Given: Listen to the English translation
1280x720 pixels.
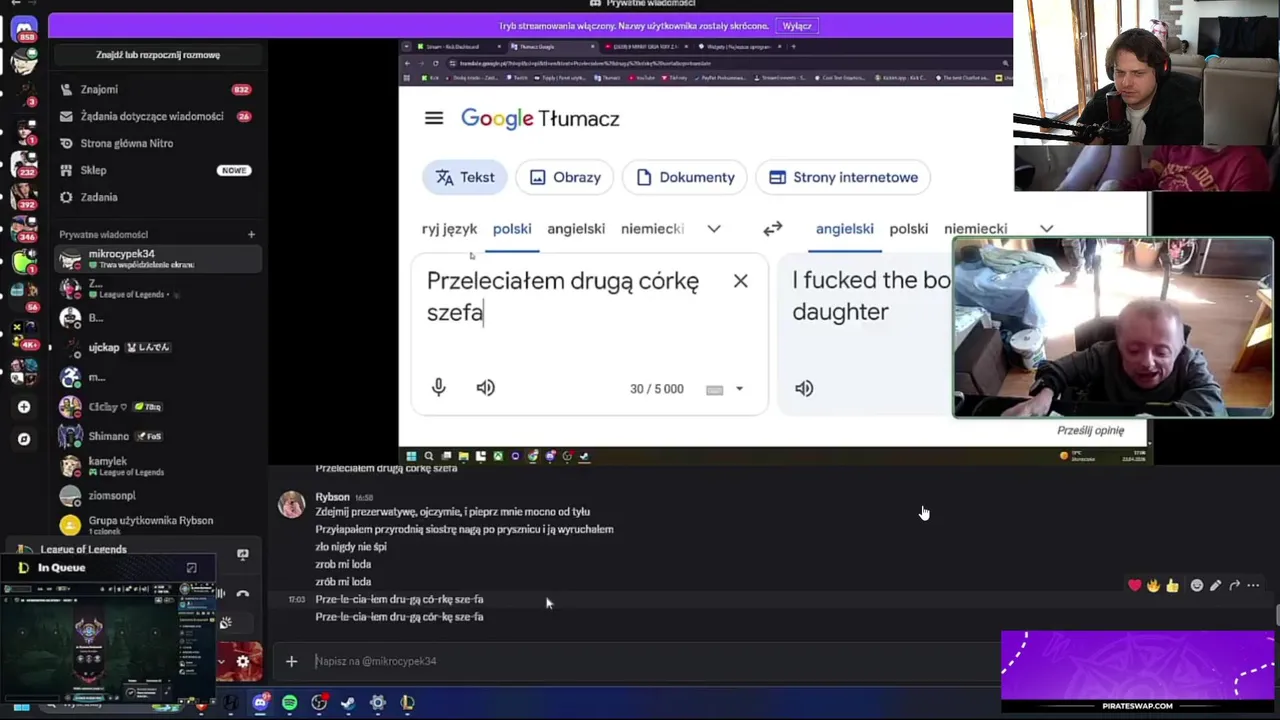Looking at the screenshot, I should coord(804,388).
